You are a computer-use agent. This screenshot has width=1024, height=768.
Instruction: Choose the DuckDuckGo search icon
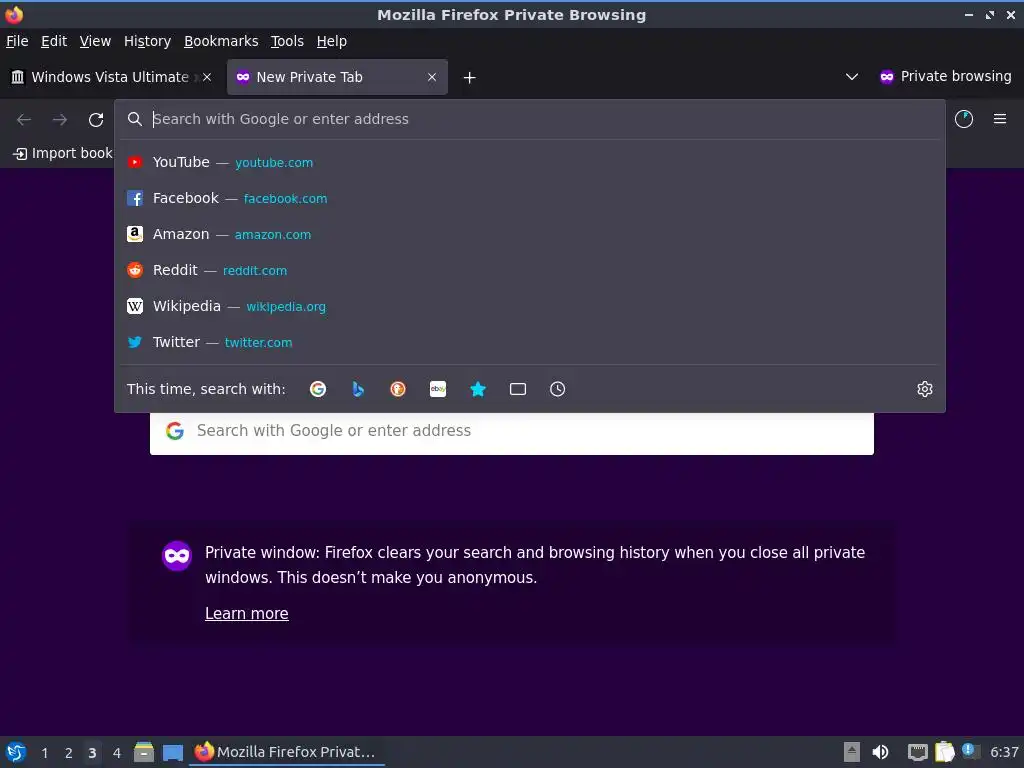click(398, 389)
